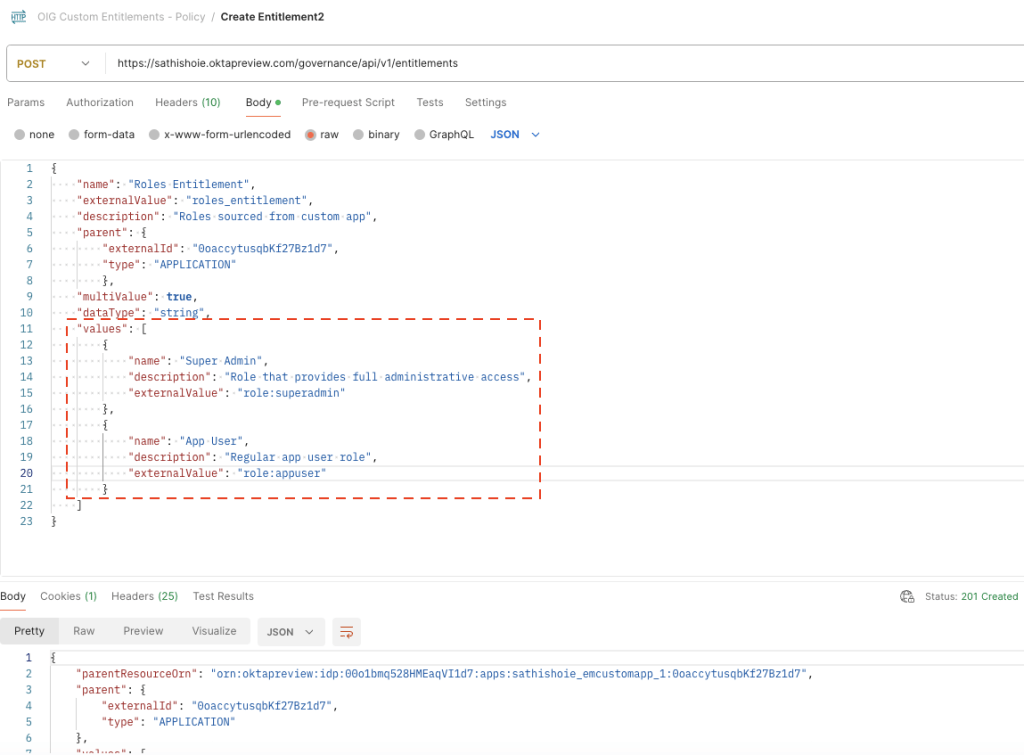
Task: Click the "roles_entitlement" externalValue text
Action: (247, 201)
